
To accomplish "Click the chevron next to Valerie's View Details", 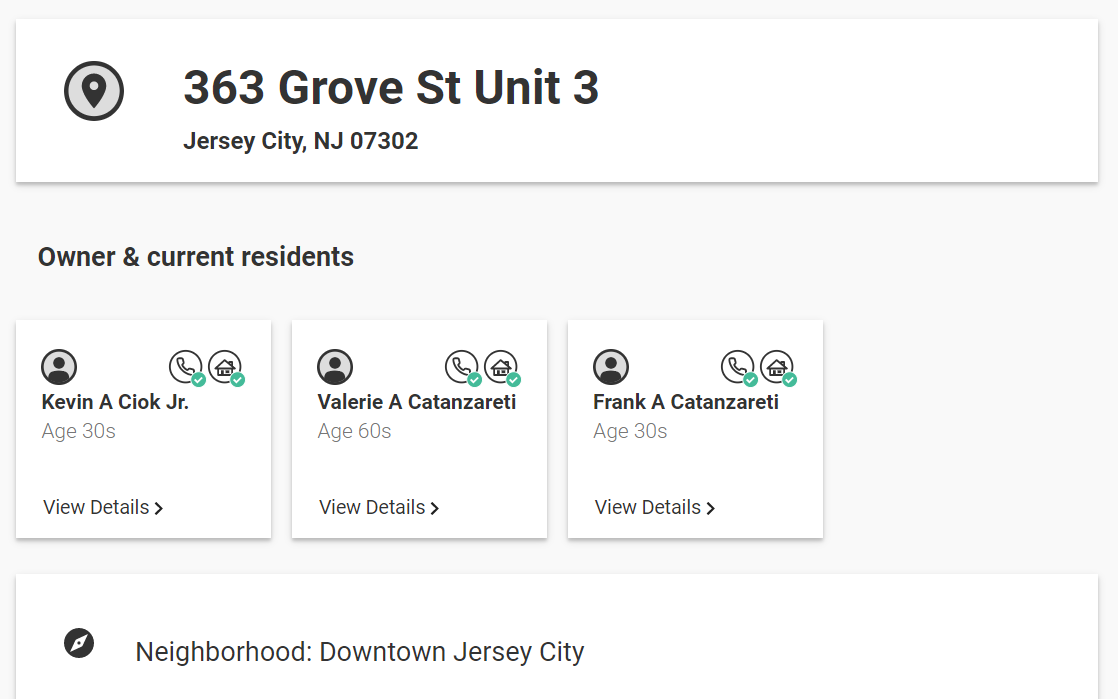I will pos(435,509).
